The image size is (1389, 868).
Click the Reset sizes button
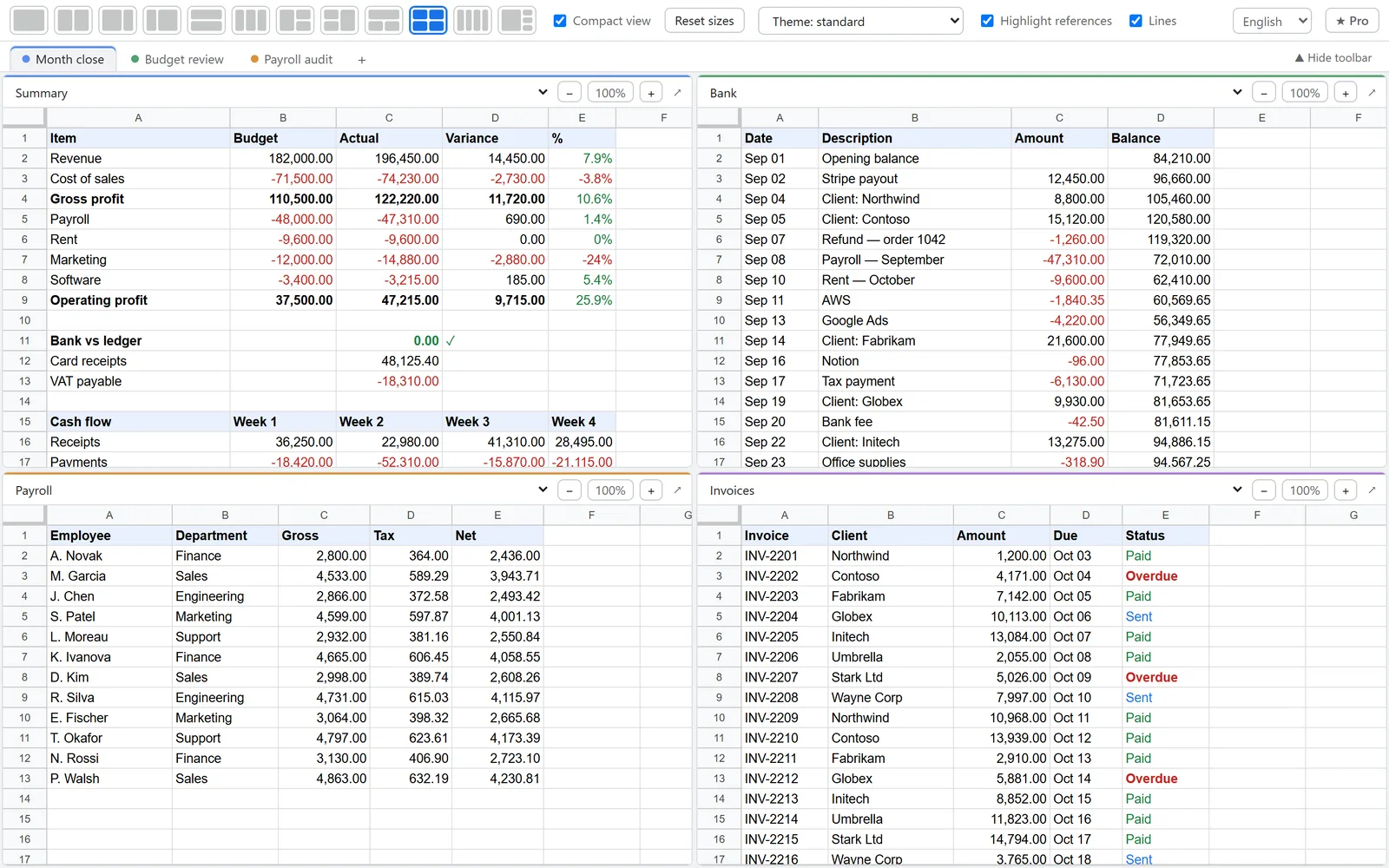704,21
